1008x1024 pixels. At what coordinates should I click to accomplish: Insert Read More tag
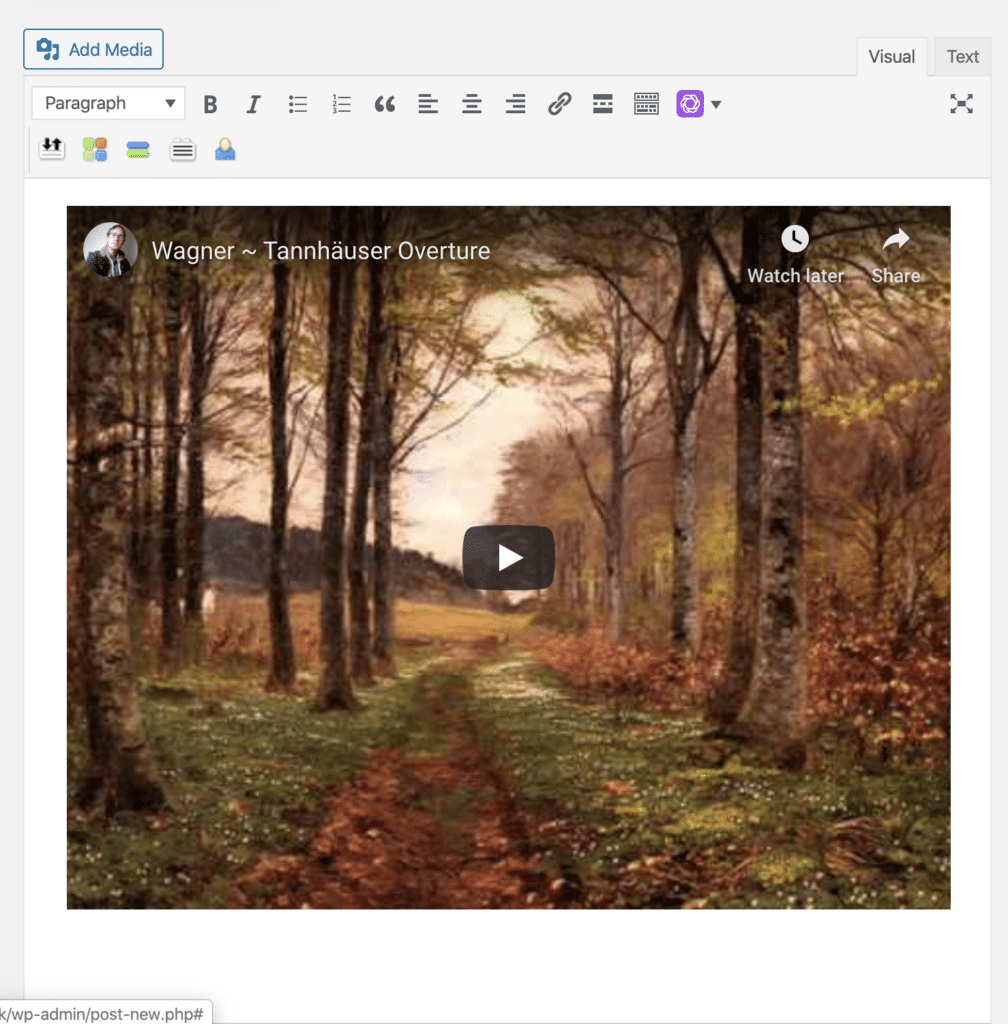pos(603,104)
